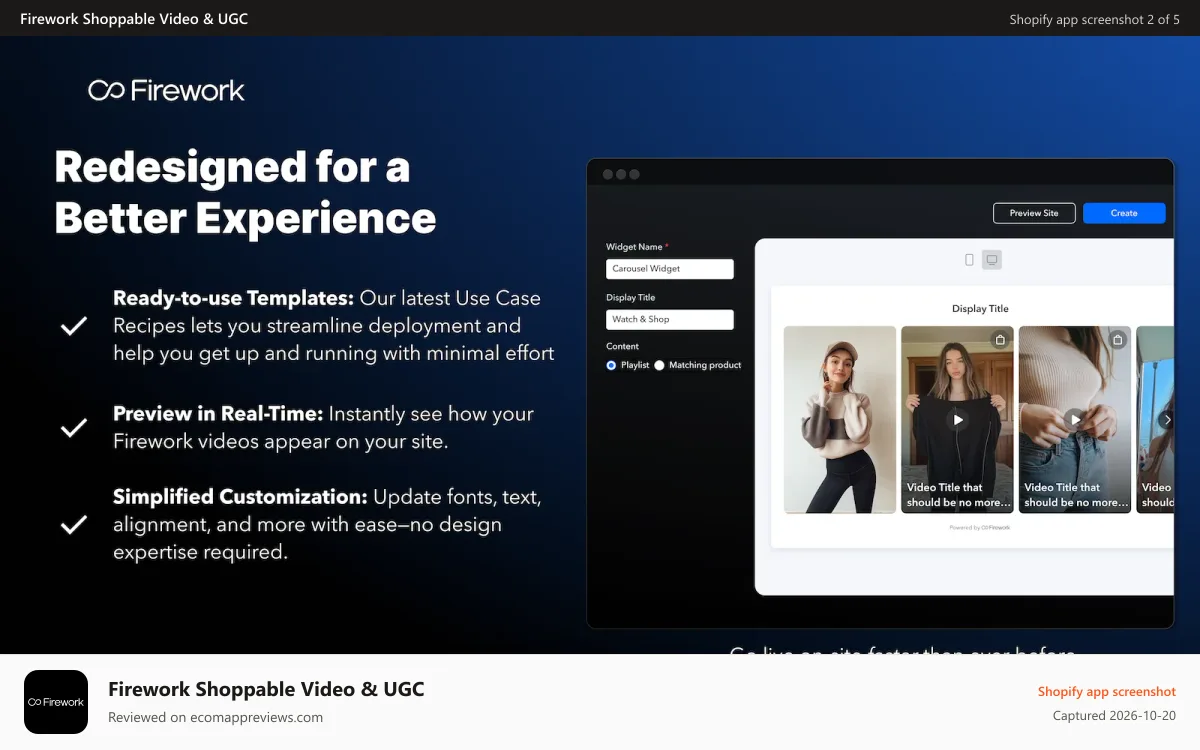1200x750 pixels.
Task: Open the woman in cap thumbnail
Action: (x=840, y=420)
